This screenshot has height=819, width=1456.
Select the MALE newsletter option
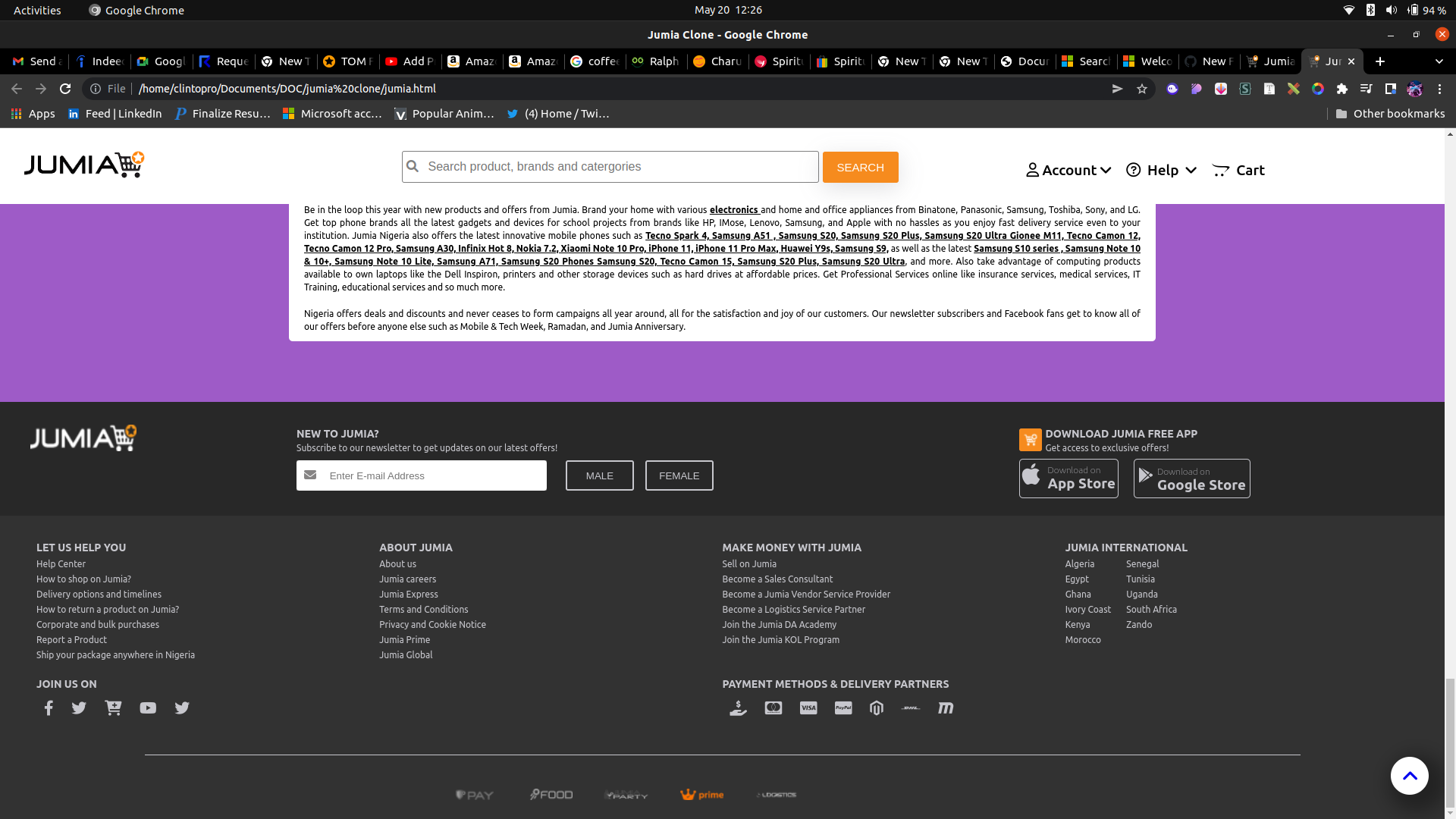tap(599, 475)
